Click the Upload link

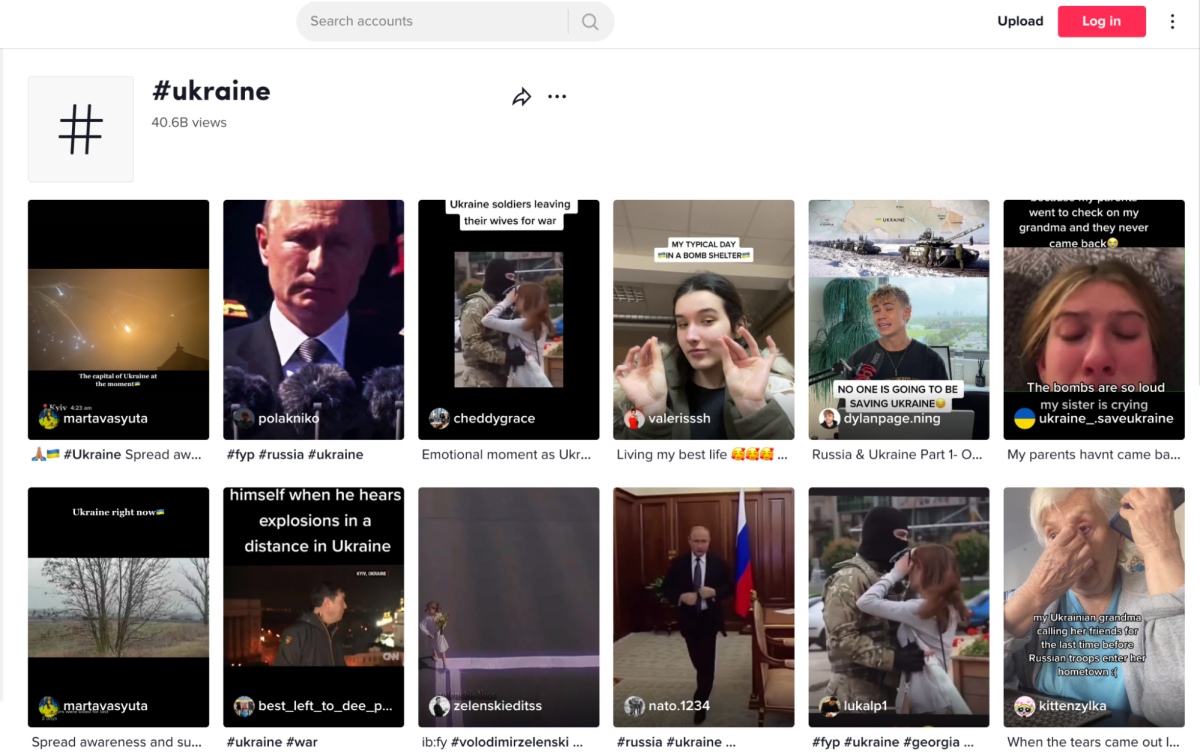1020,21
